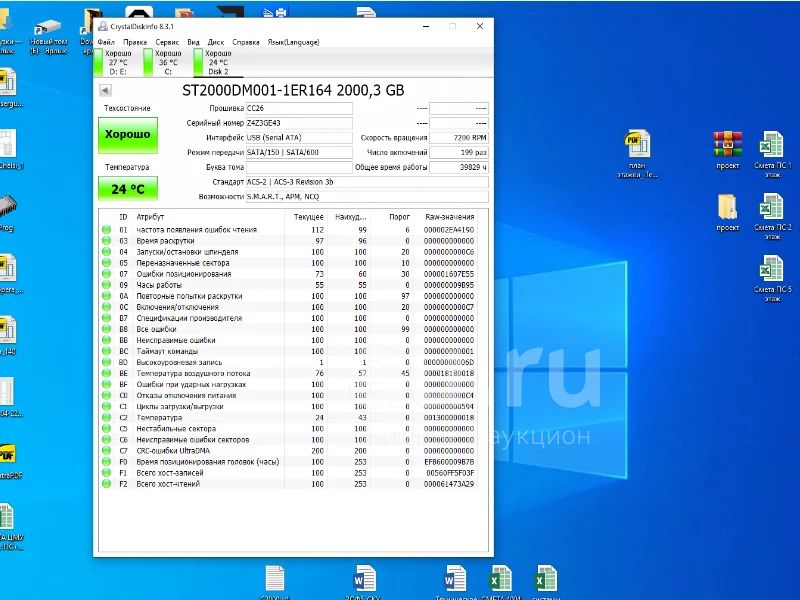The height and width of the screenshot is (600, 800).
Task: Click the disk title ST2000DM001-1ER164 2000,3 GB
Action: click(293, 91)
